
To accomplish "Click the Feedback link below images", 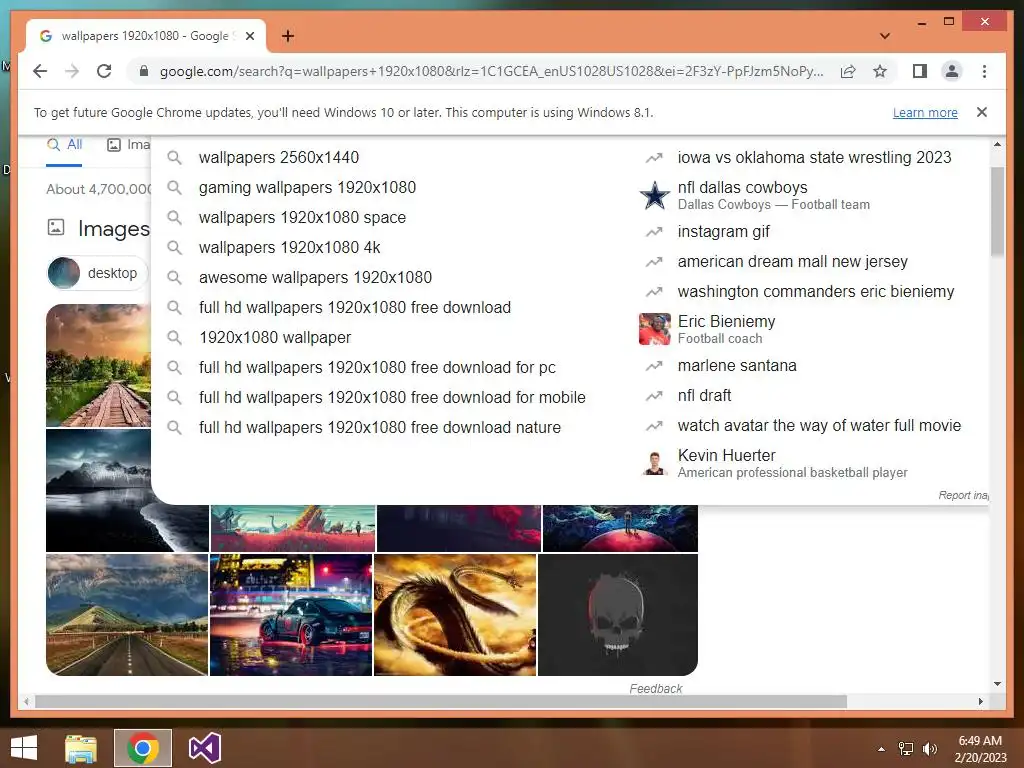I will [656, 688].
